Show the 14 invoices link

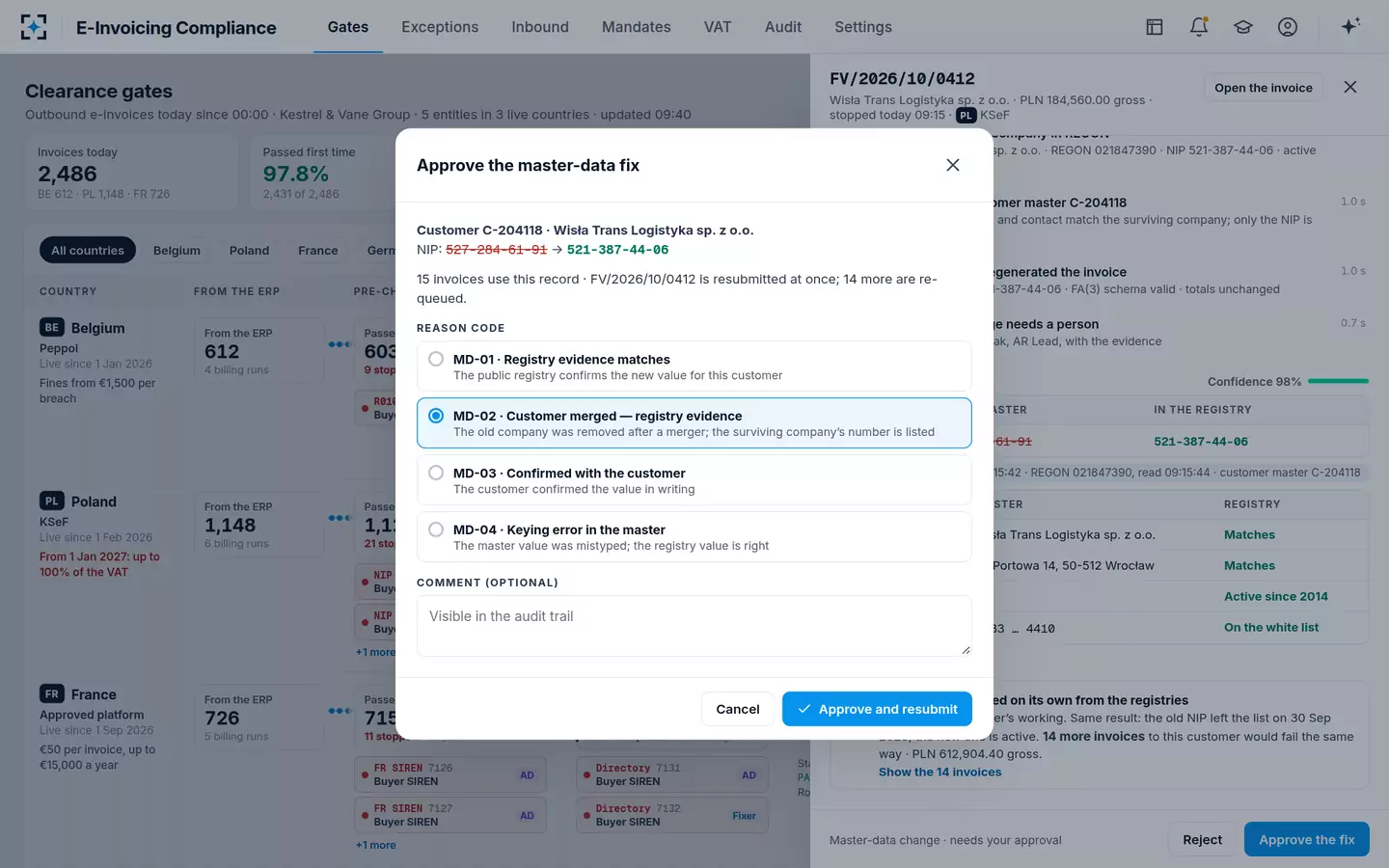click(940, 772)
